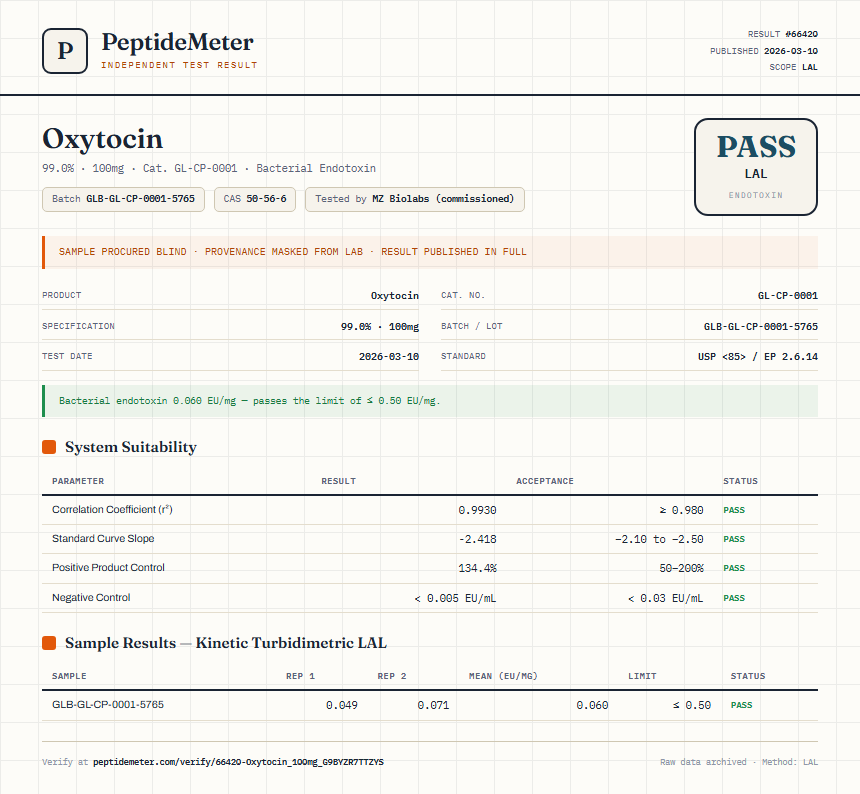Click the ACCEPTANCE column header
Image resolution: width=860 pixels, height=794 pixels.
[x=545, y=481]
